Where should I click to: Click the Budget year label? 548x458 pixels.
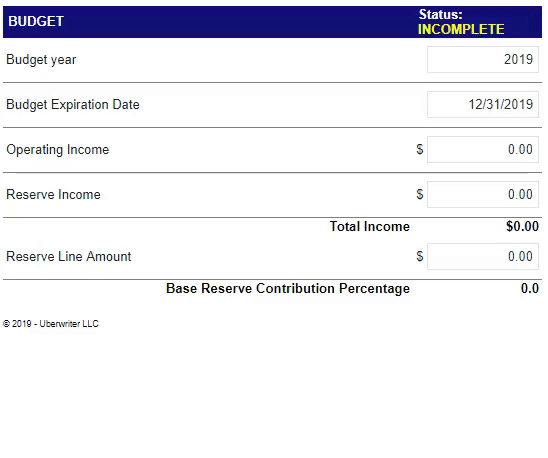(x=41, y=59)
